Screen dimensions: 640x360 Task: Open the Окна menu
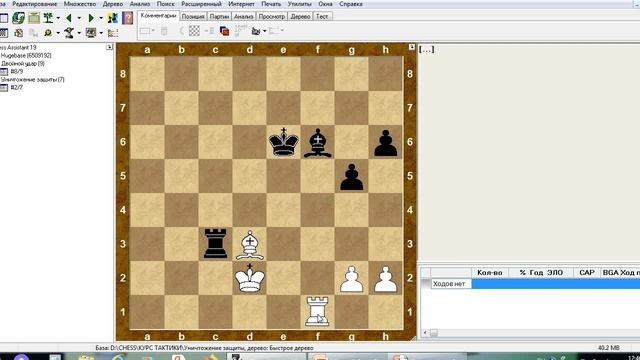pyautogui.click(x=325, y=4)
